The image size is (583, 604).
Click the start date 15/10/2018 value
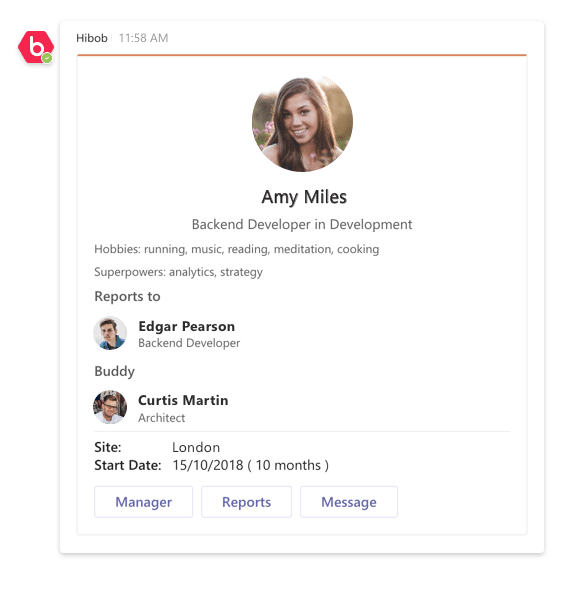click(x=250, y=465)
